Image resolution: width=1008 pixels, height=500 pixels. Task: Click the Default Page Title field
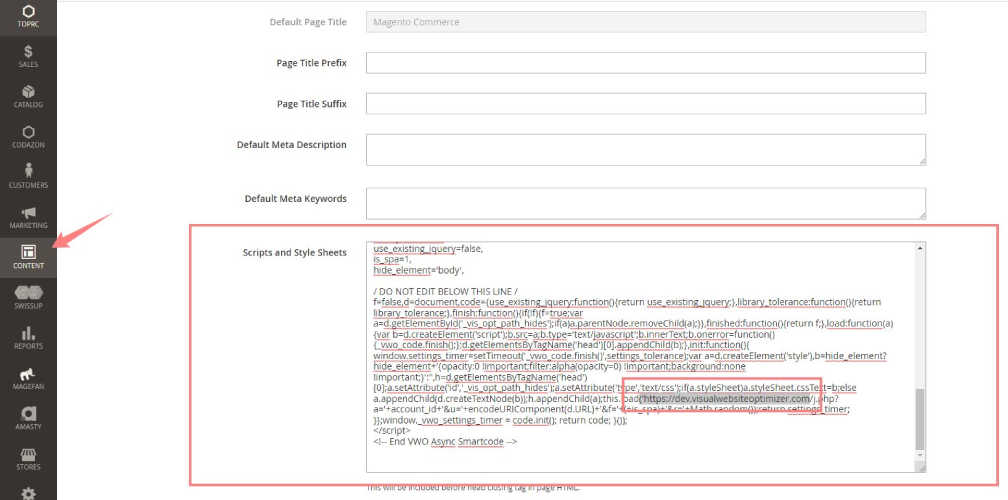(645, 22)
